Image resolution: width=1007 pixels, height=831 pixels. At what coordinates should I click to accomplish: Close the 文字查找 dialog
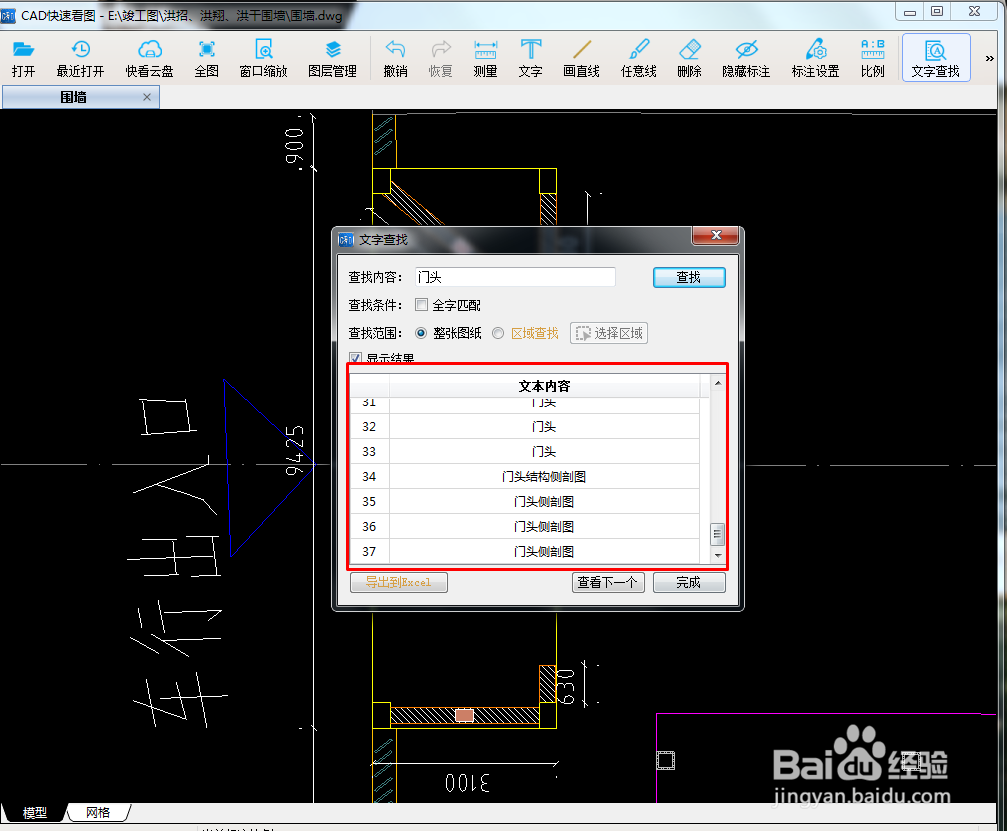(x=715, y=236)
